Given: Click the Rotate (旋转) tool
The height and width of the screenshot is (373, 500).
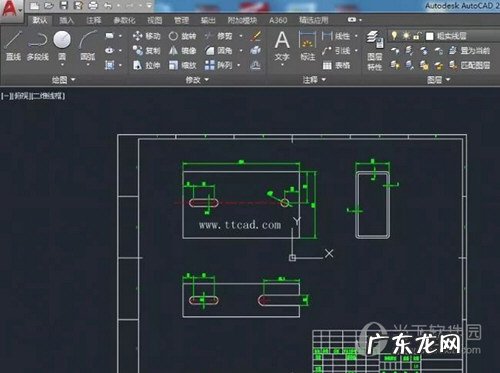Looking at the screenshot, I should pyautogui.click(x=182, y=36).
